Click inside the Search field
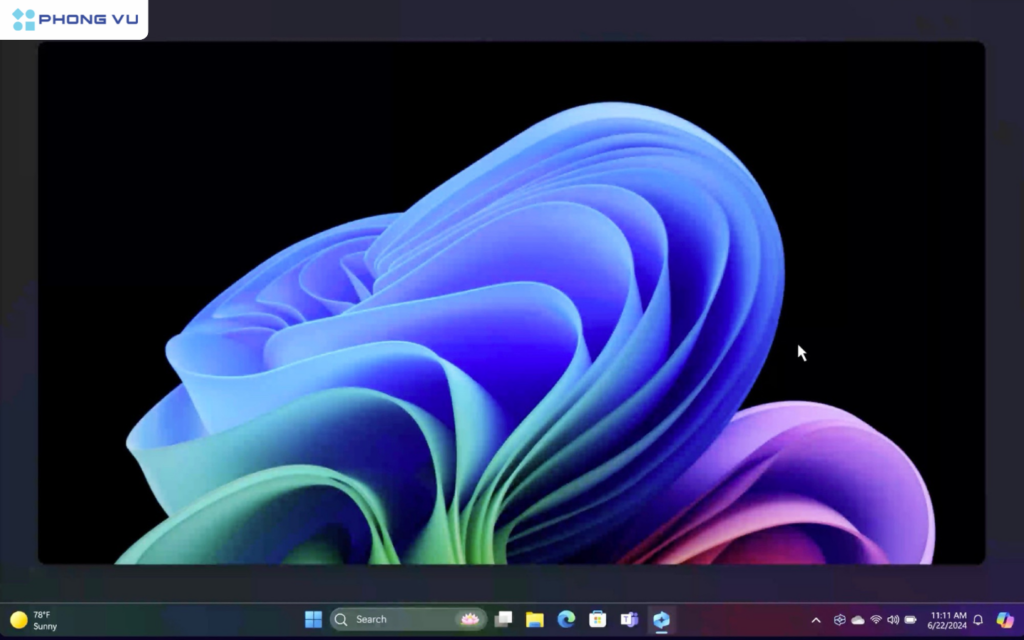Viewport: 1024px width, 640px height. click(x=400, y=618)
